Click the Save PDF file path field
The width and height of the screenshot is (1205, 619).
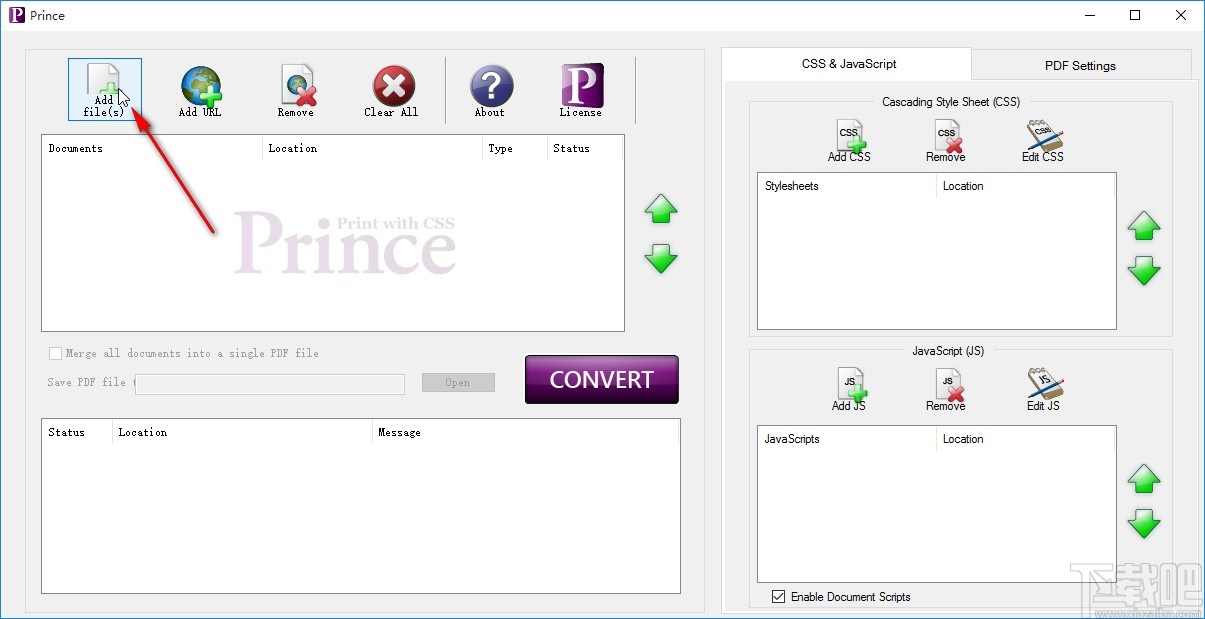(270, 384)
